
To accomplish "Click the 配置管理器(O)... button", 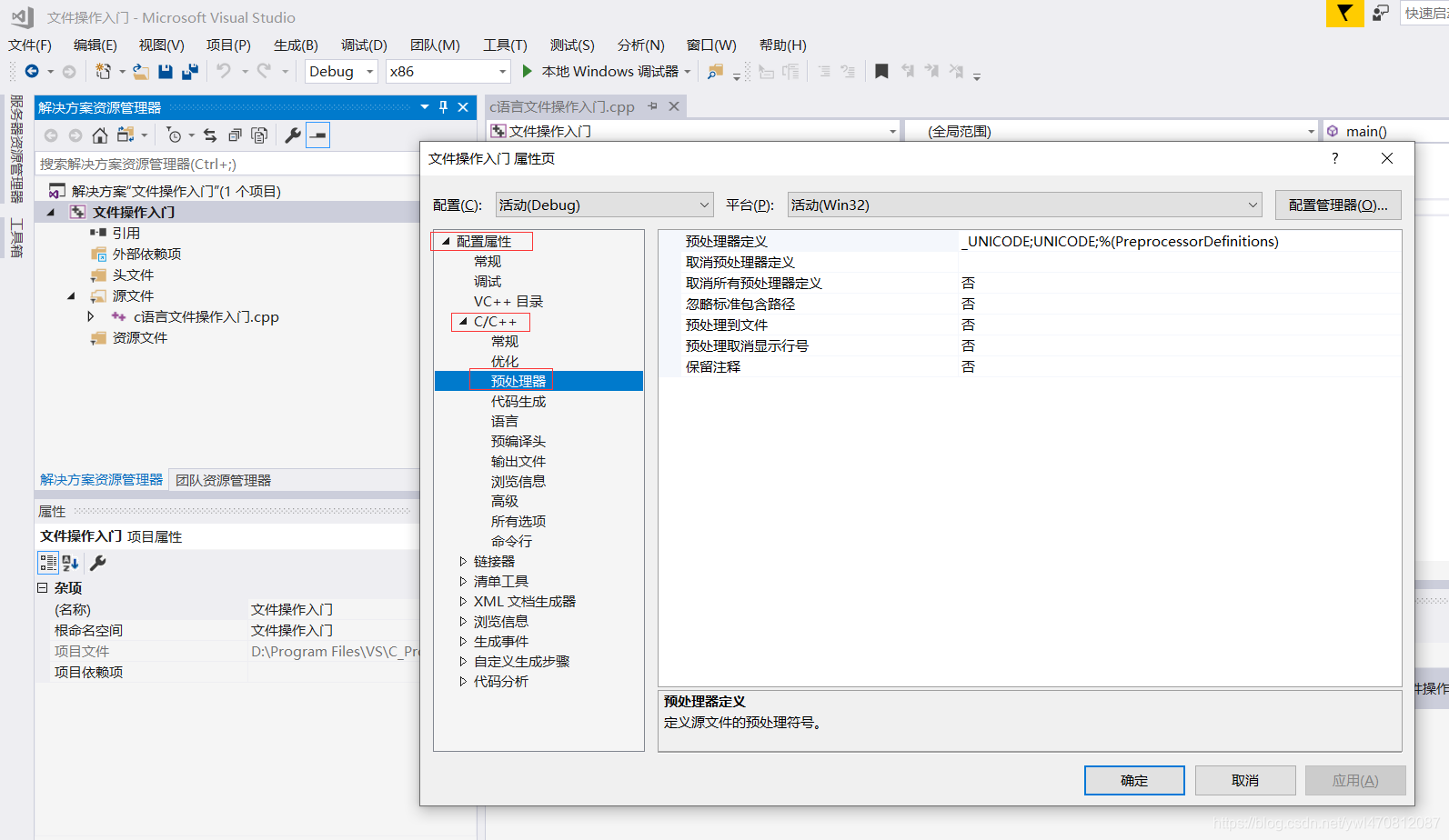I will point(1338,205).
